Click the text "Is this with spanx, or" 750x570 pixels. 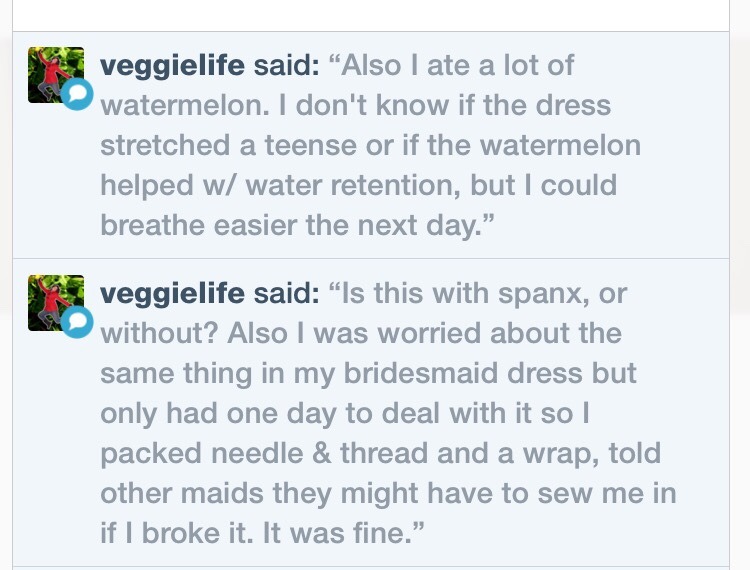(484, 293)
